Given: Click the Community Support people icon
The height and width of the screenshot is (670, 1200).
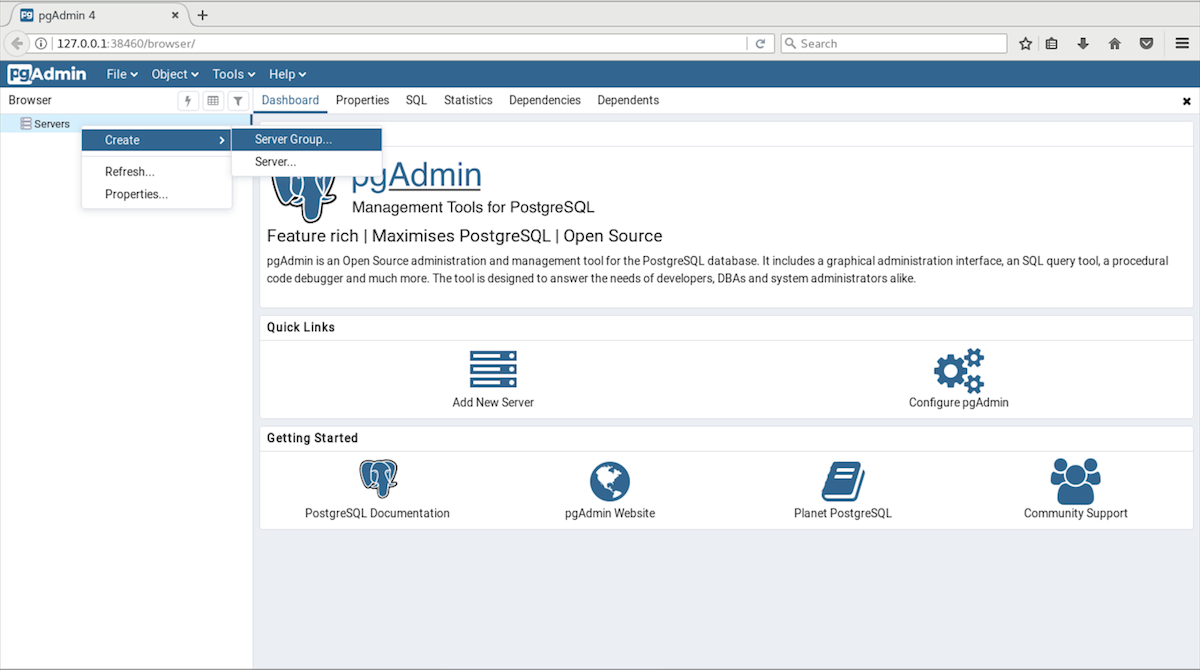Looking at the screenshot, I should pyautogui.click(x=1075, y=481).
